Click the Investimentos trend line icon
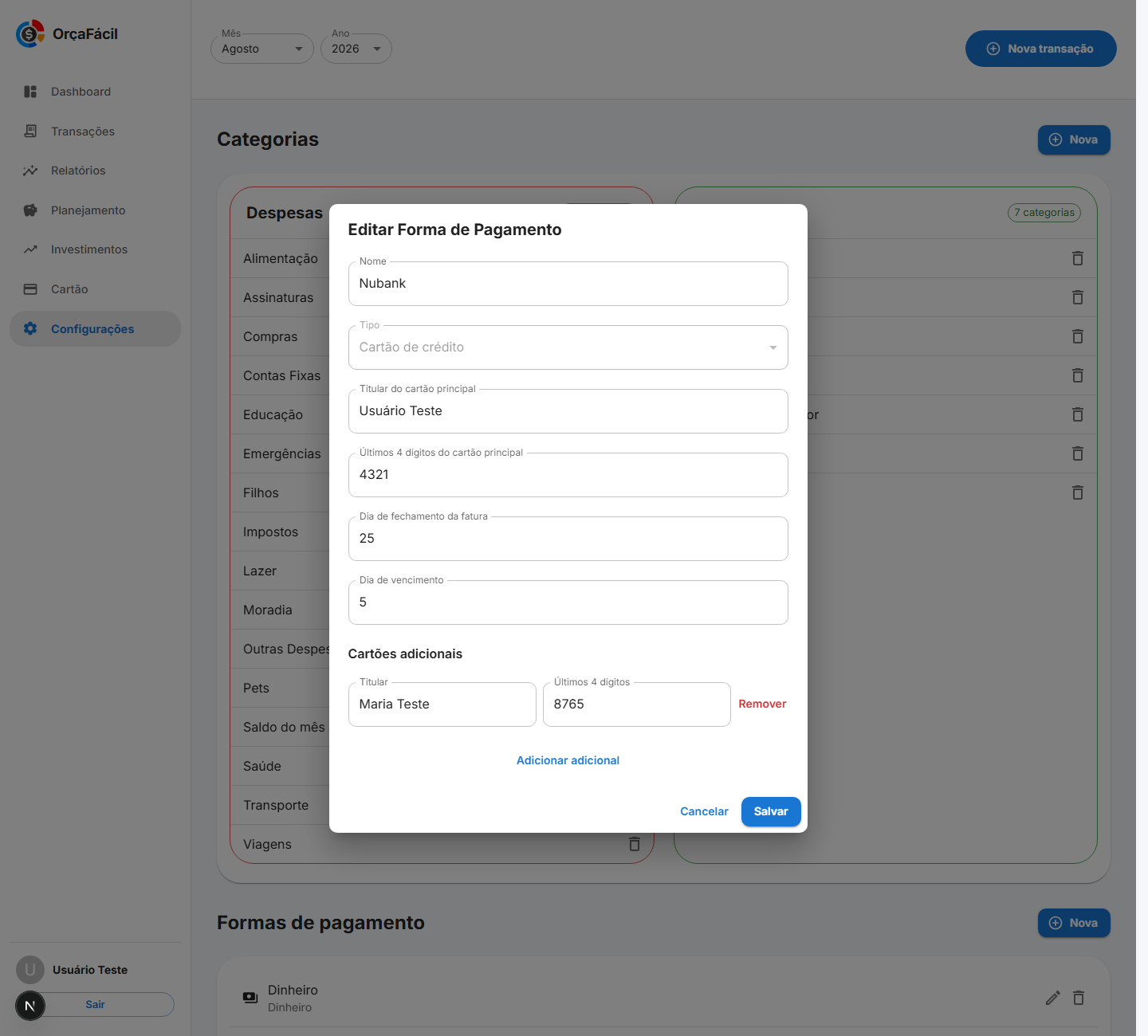 [30, 249]
